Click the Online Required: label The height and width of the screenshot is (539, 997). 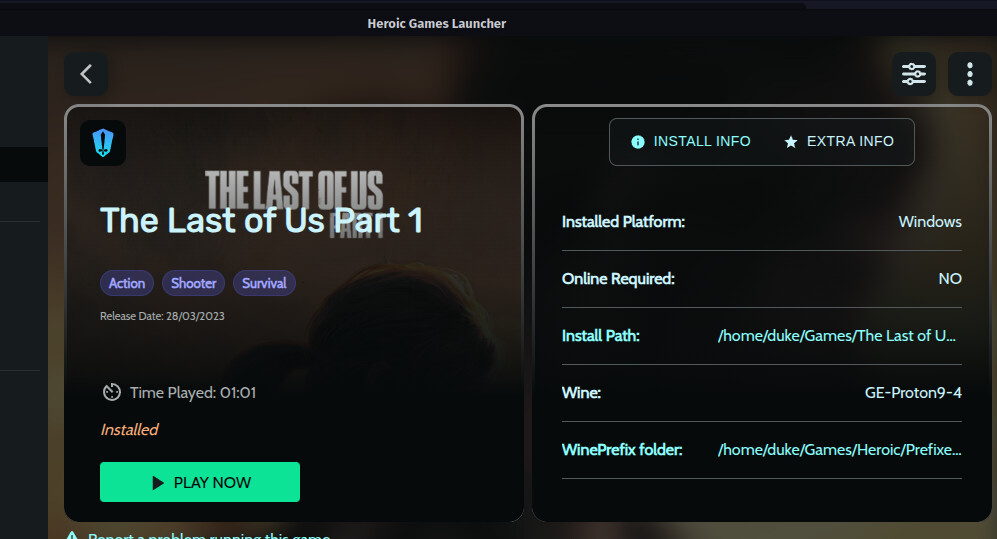click(618, 278)
